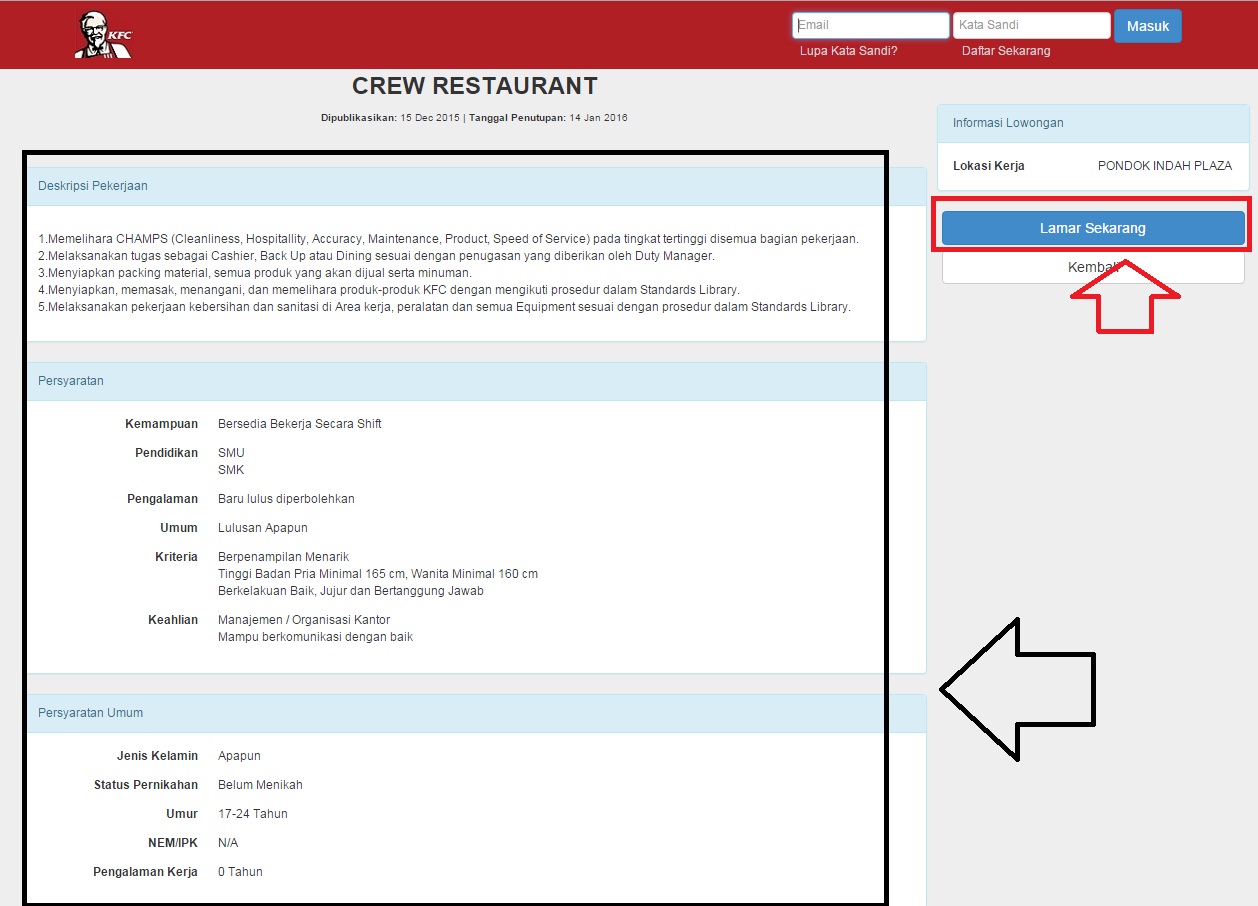Click the line about packing material

point(254,273)
